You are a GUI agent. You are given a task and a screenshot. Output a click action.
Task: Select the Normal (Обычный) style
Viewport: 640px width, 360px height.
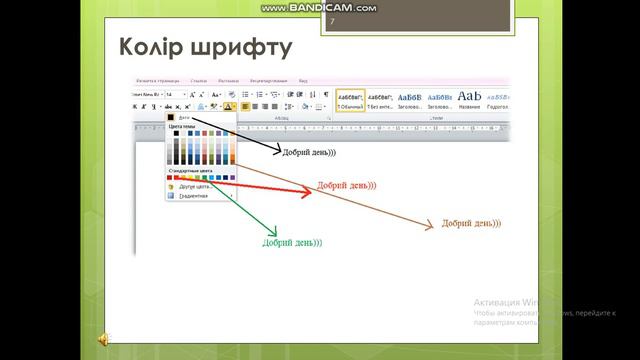(x=350, y=100)
